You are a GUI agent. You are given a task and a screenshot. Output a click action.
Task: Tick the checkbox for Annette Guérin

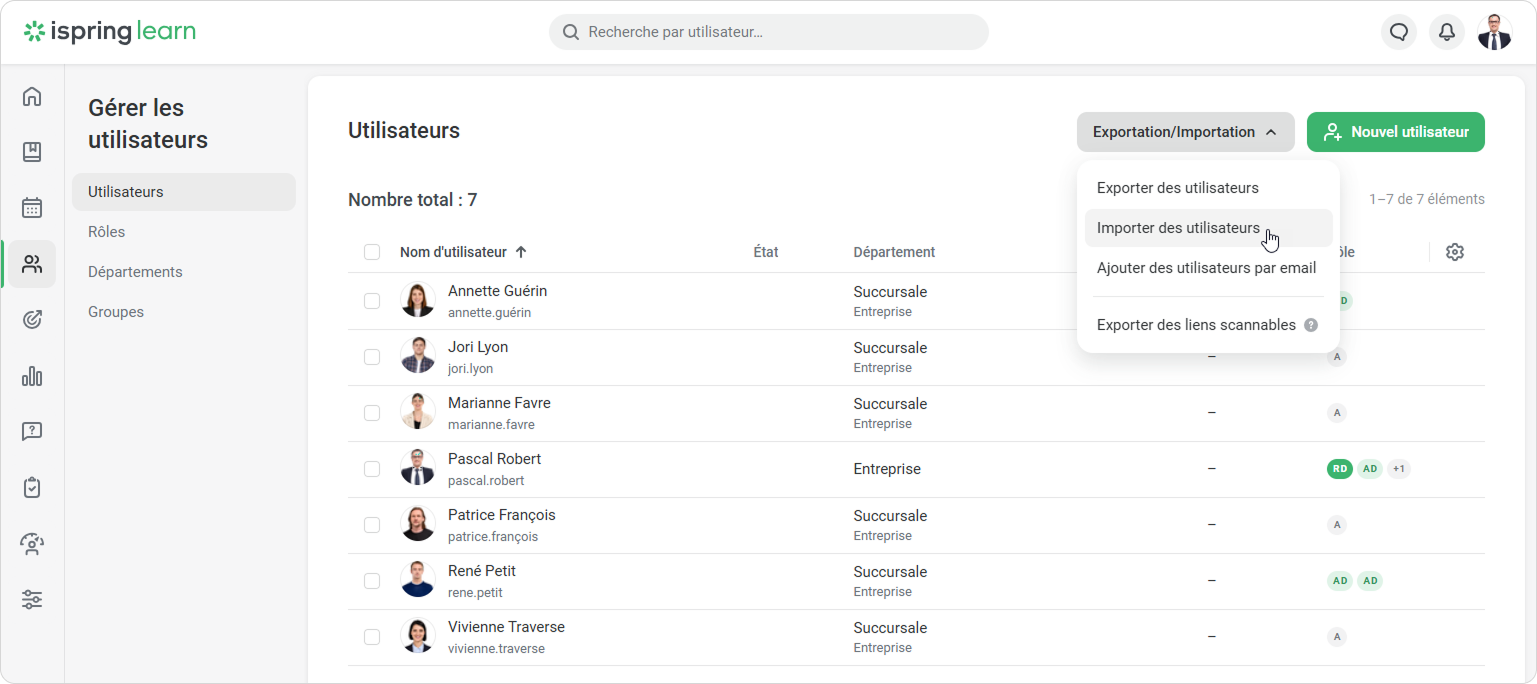pyautogui.click(x=372, y=301)
